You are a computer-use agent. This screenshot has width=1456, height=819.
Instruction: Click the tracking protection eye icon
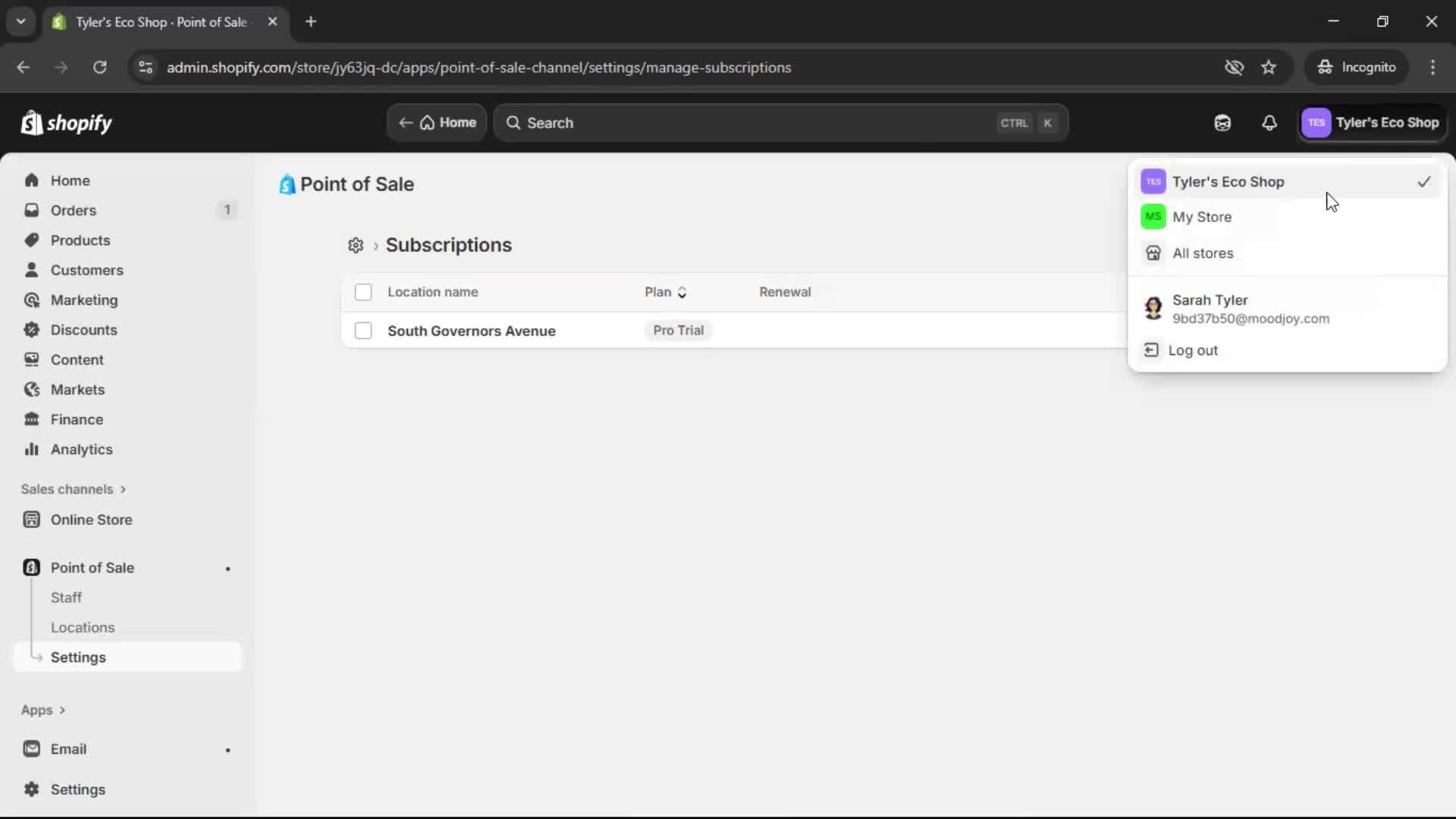point(1234,67)
